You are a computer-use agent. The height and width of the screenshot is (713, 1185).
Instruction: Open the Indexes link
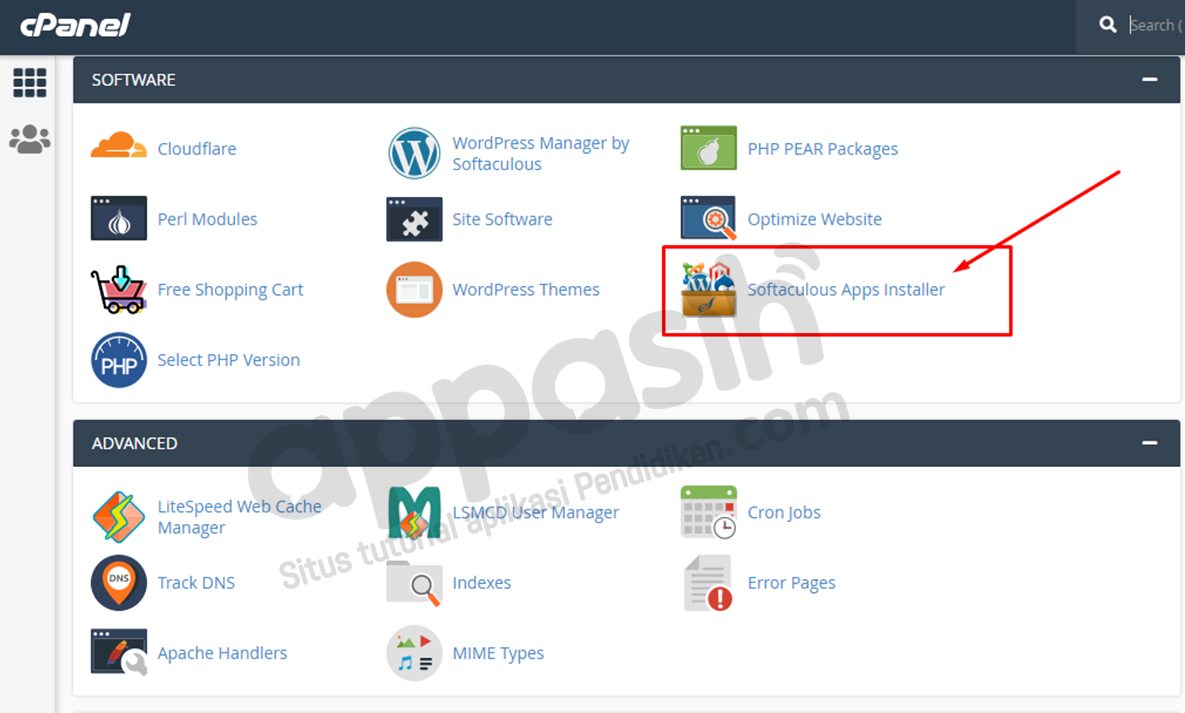tap(481, 583)
